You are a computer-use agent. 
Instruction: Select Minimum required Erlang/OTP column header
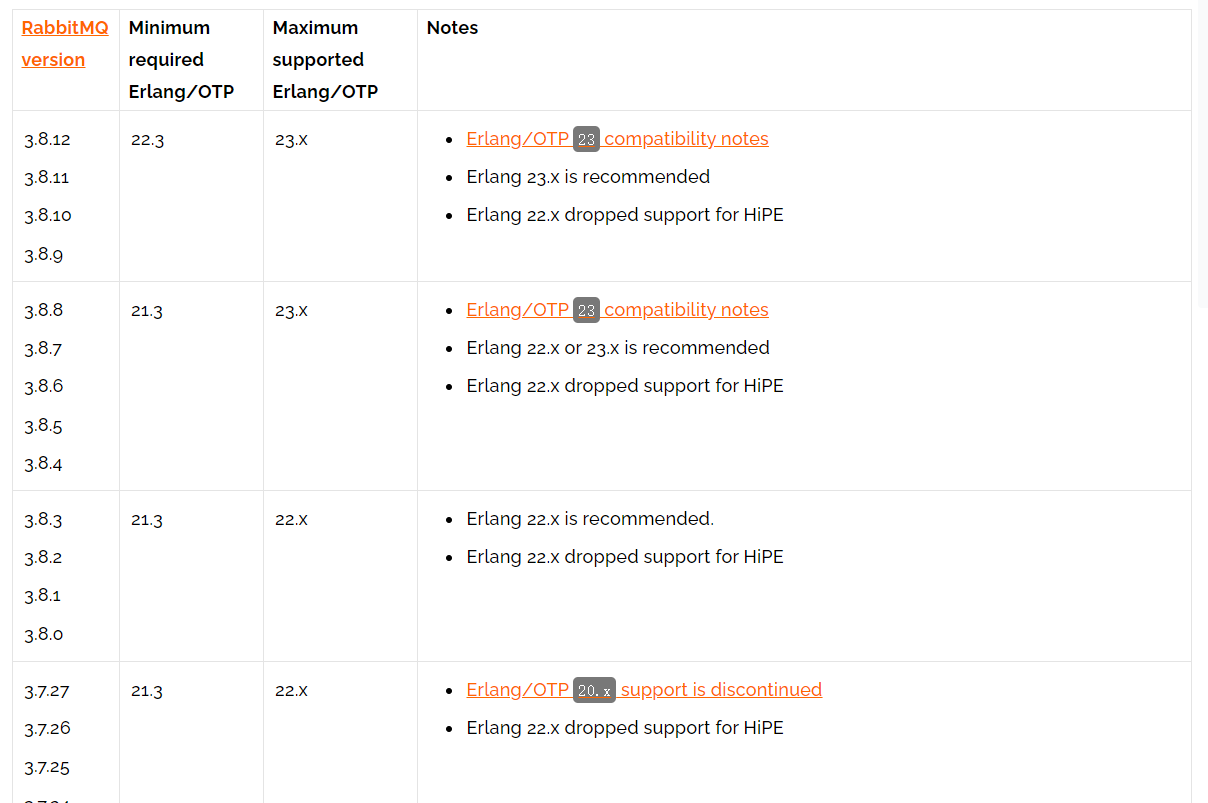tap(181, 60)
